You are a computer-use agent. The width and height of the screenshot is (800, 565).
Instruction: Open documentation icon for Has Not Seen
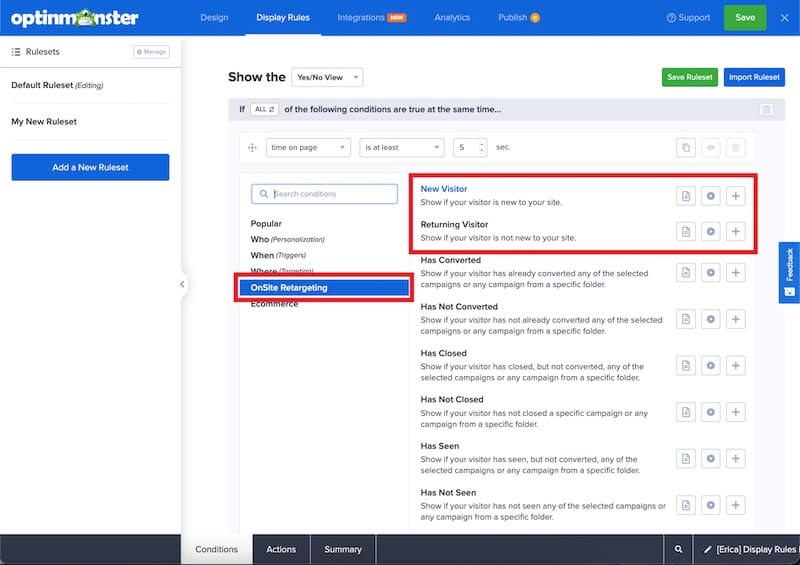(686, 505)
